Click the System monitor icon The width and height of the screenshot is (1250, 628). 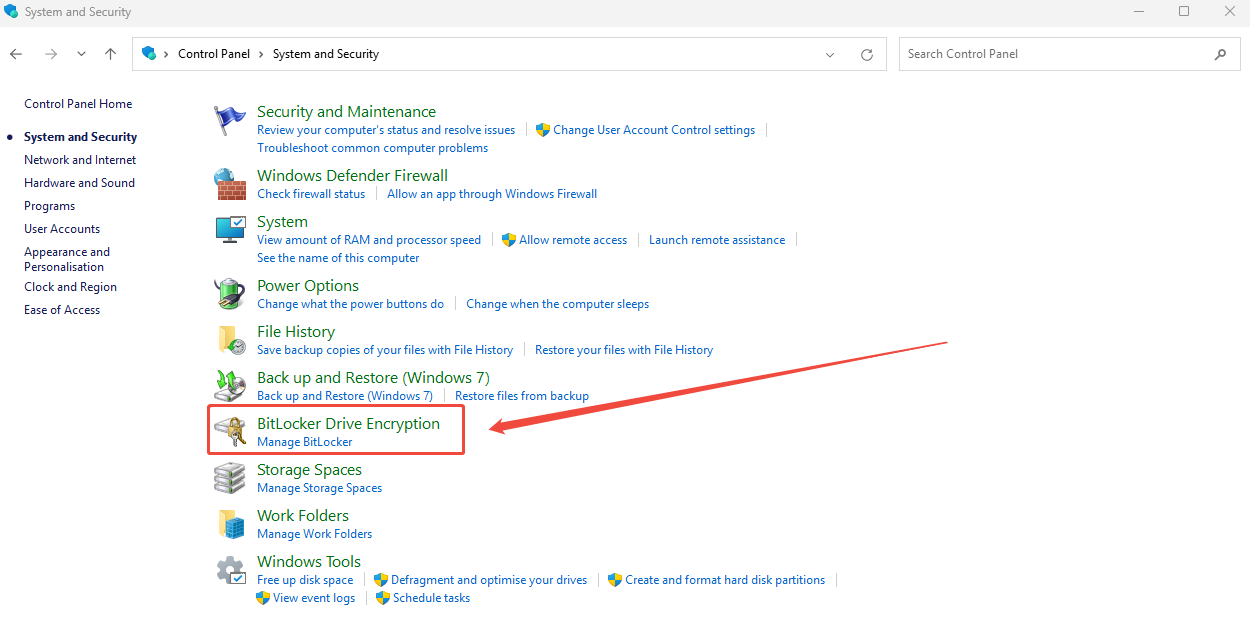point(230,230)
